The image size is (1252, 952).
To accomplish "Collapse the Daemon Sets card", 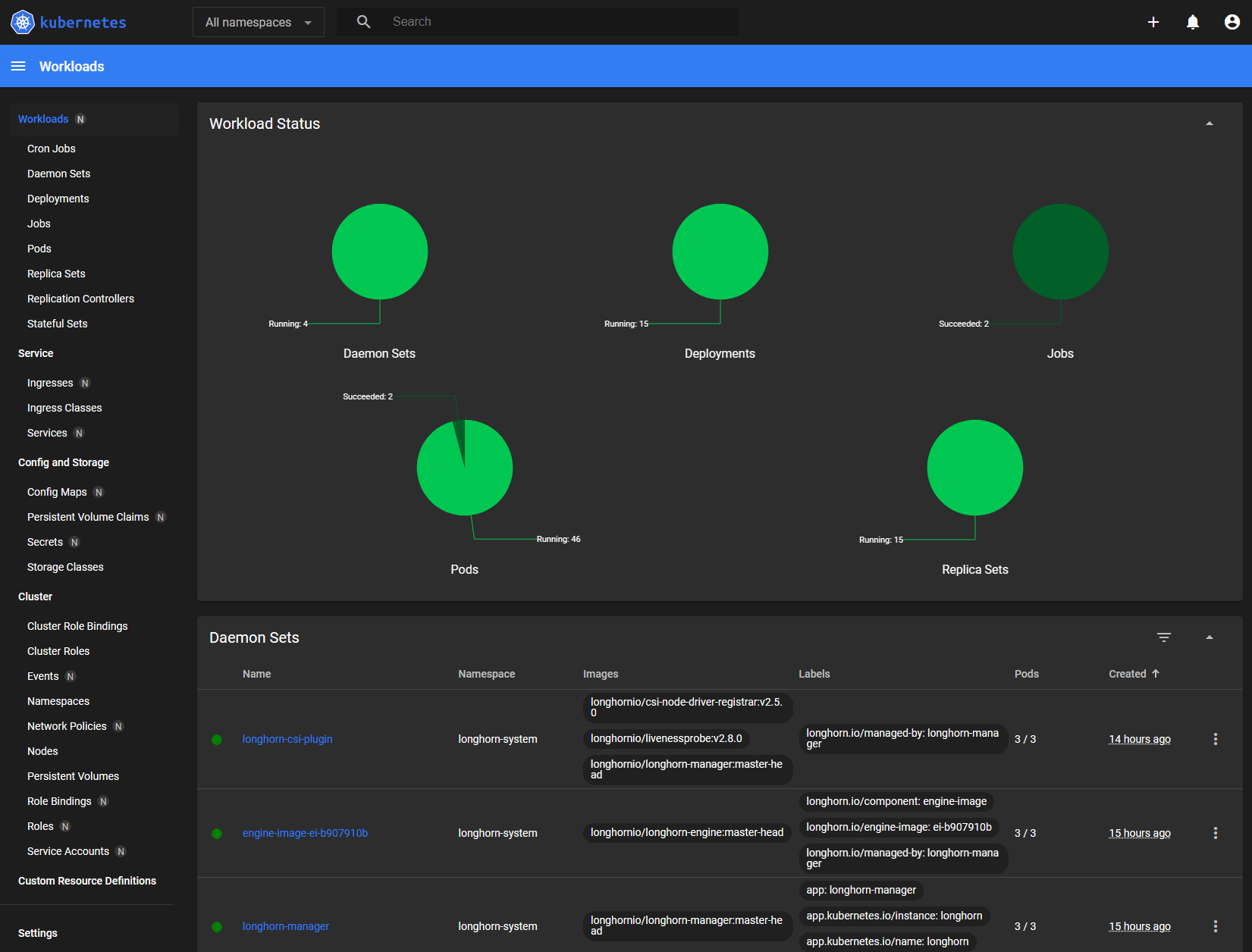I will [1209, 637].
